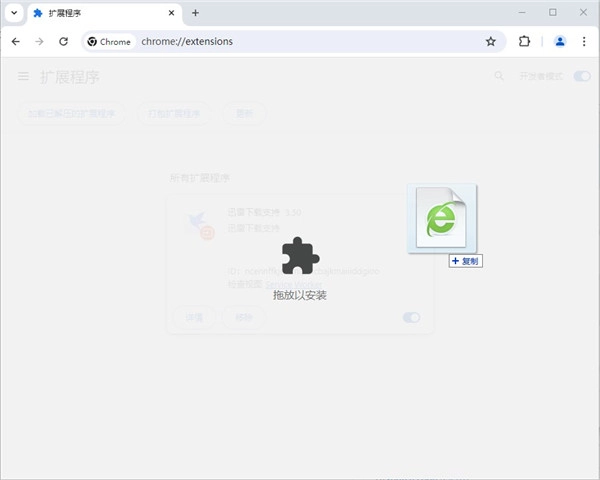The image size is (600, 480).
Task: Click the forward navigation arrow
Action: click(39, 42)
